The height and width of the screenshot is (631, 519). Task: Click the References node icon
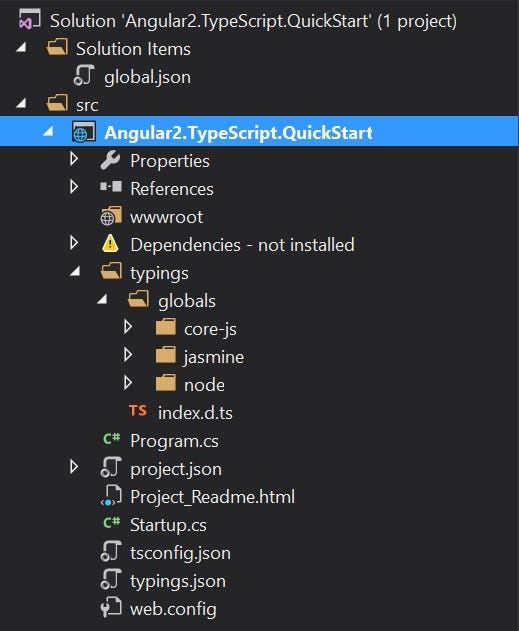111,187
